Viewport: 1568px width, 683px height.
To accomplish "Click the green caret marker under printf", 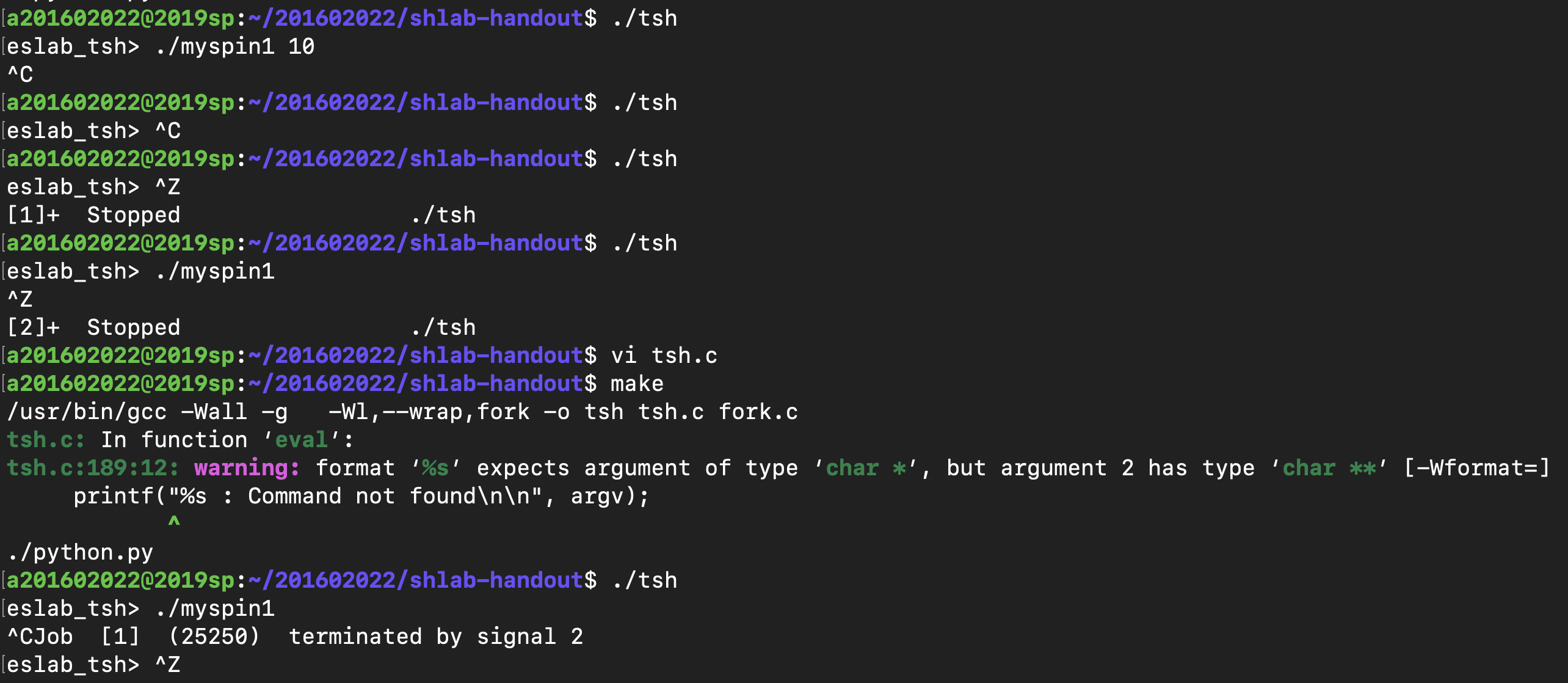I will click(x=174, y=522).
